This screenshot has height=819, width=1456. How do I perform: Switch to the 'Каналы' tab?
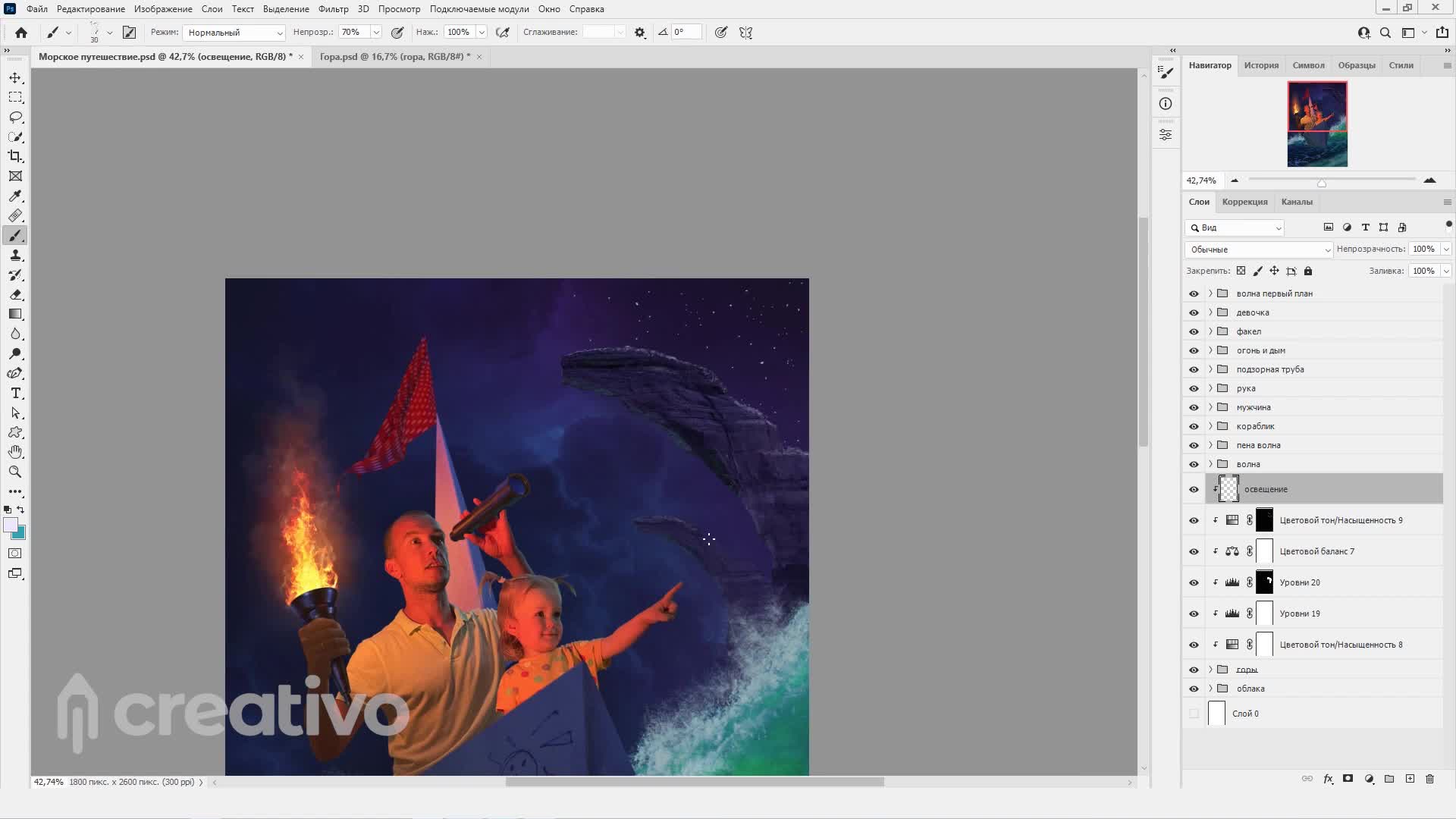pyautogui.click(x=1296, y=202)
